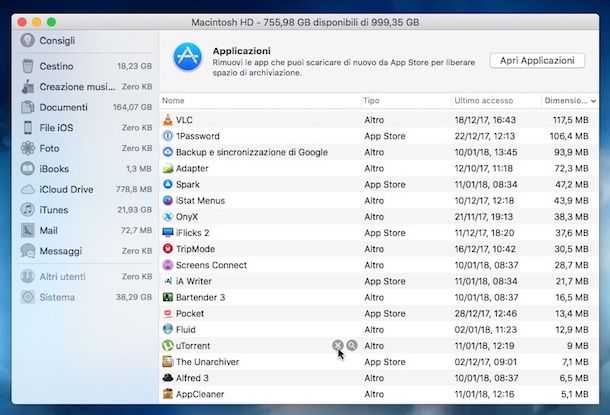Click 164,07 GB size next to Documenti
The height and width of the screenshot is (415, 610).
[x=132, y=107]
